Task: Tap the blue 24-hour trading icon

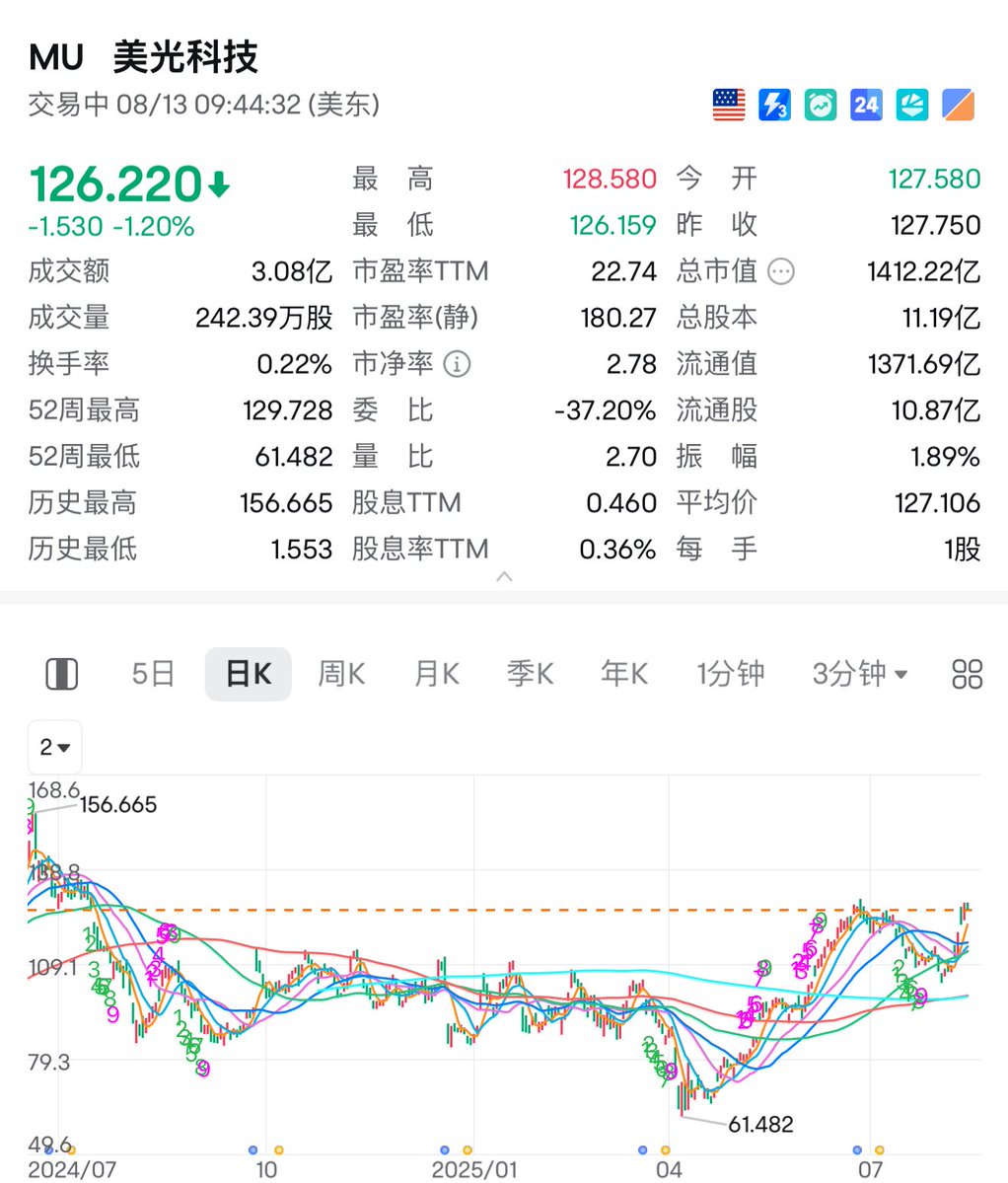Action: coord(866,105)
